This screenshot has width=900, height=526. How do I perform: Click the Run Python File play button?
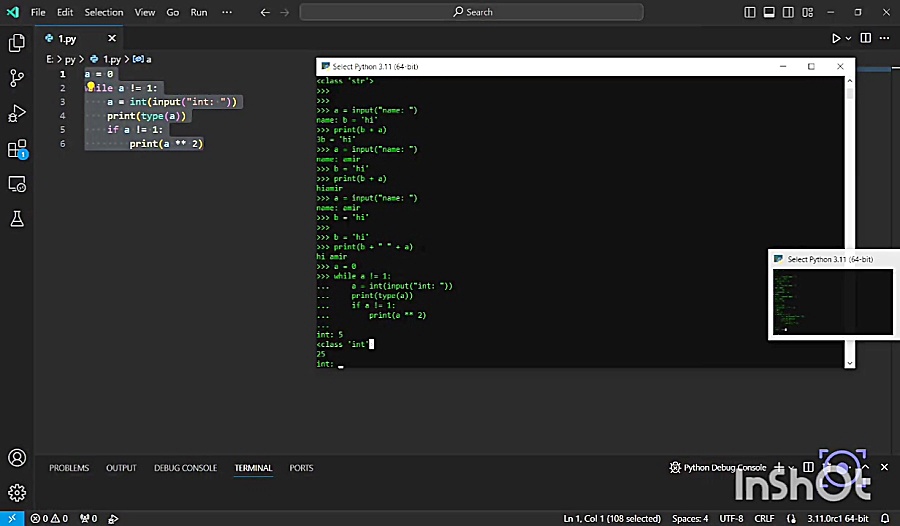click(x=836, y=38)
